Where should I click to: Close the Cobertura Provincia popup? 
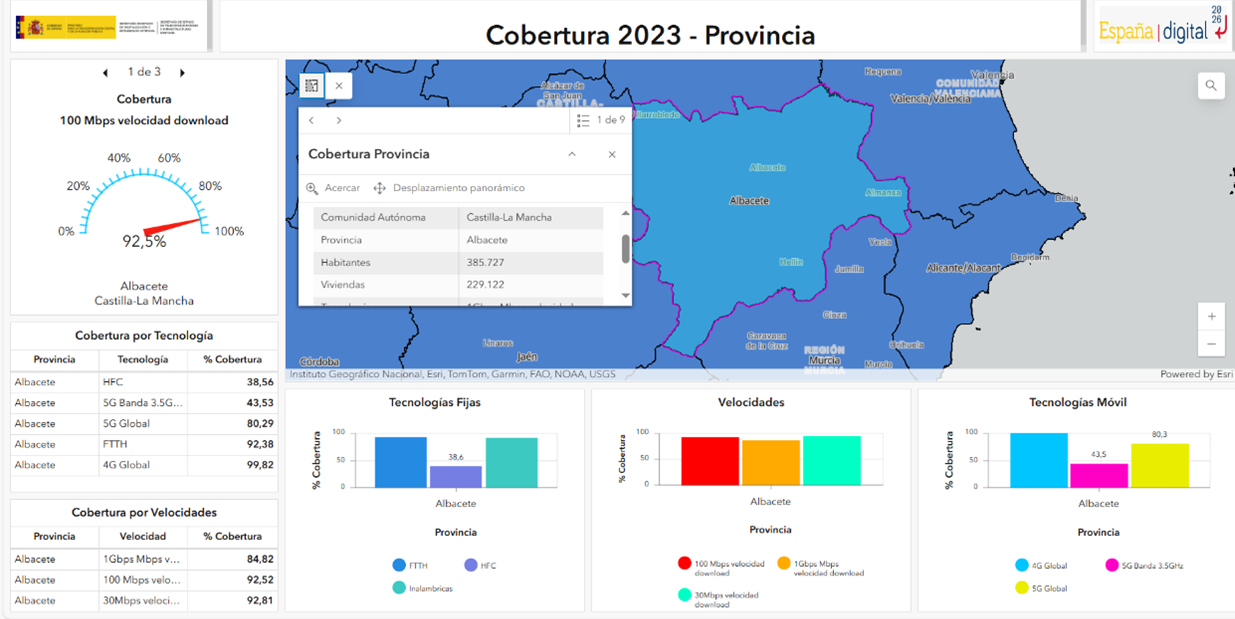[x=612, y=154]
